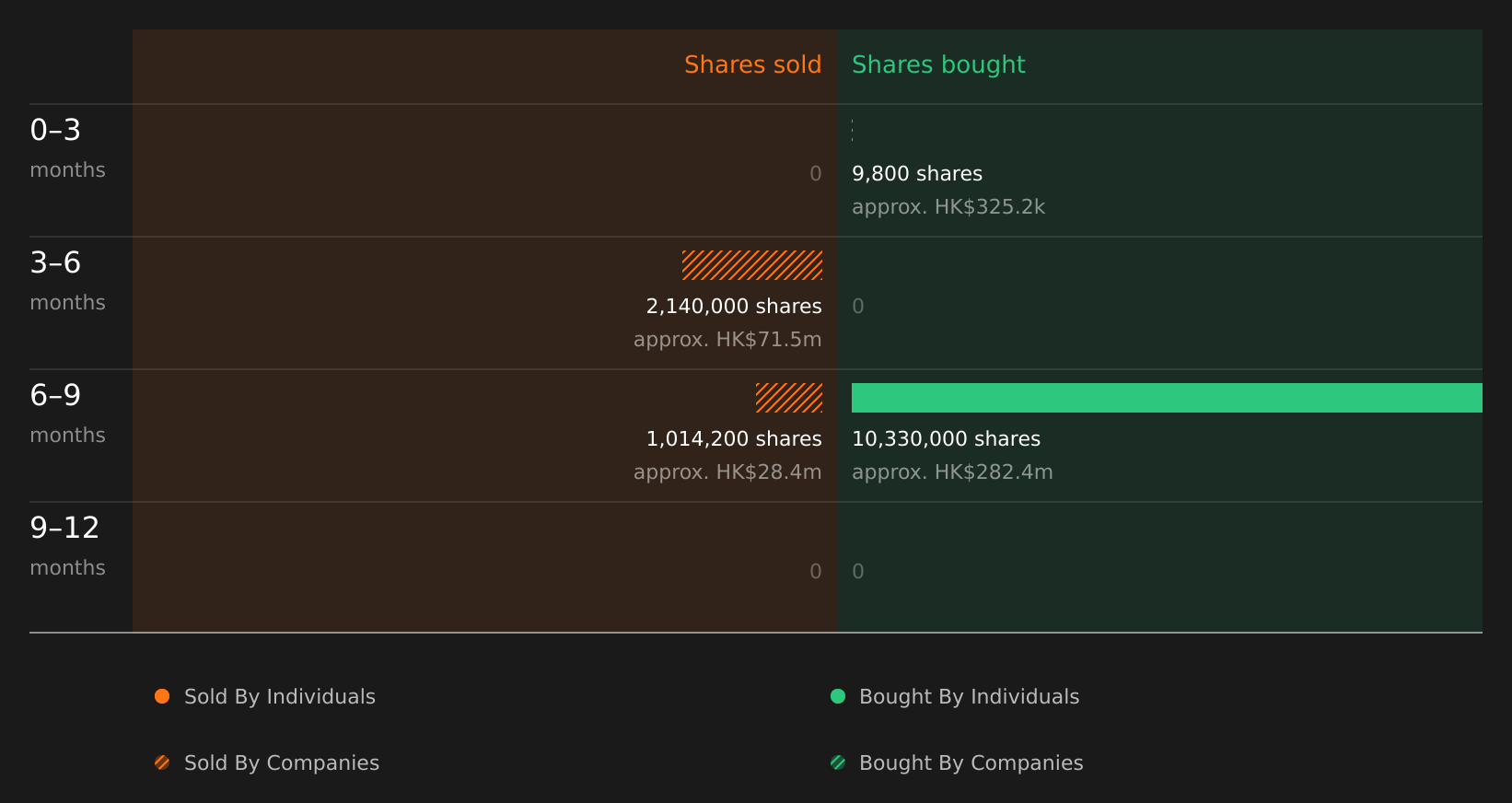
Task: Click the 9,800 shares value
Action: point(917,174)
